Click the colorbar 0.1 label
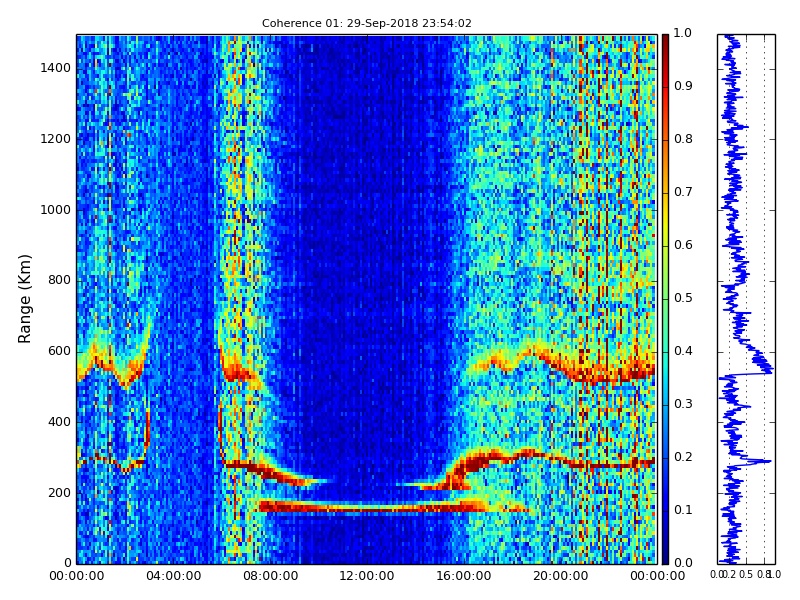The image size is (800, 600). click(683, 510)
